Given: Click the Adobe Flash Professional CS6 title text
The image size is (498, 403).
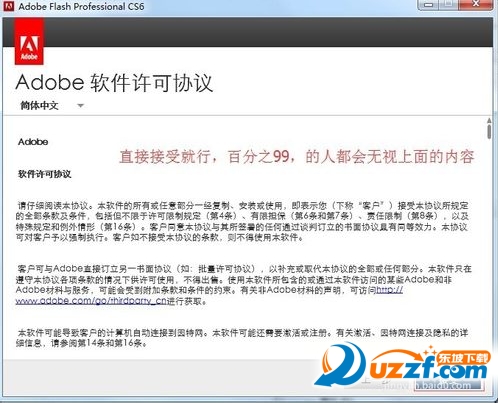Looking at the screenshot, I should (81, 6).
